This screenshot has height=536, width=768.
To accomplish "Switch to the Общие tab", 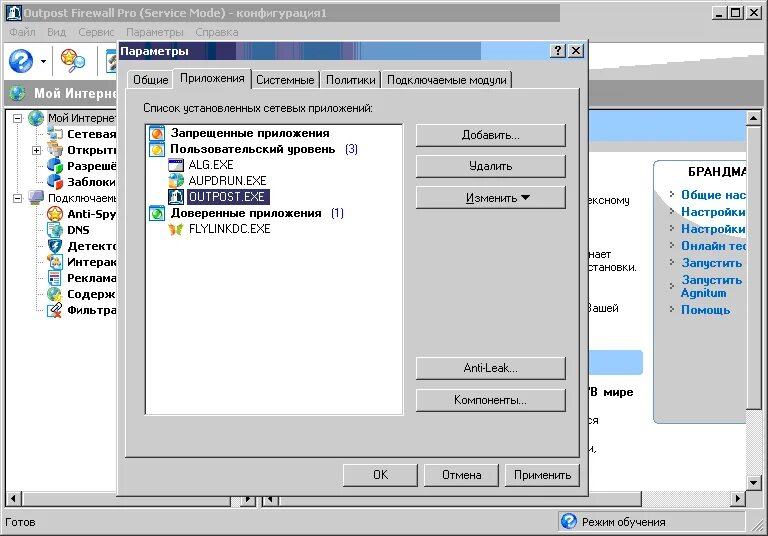I will (150, 80).
